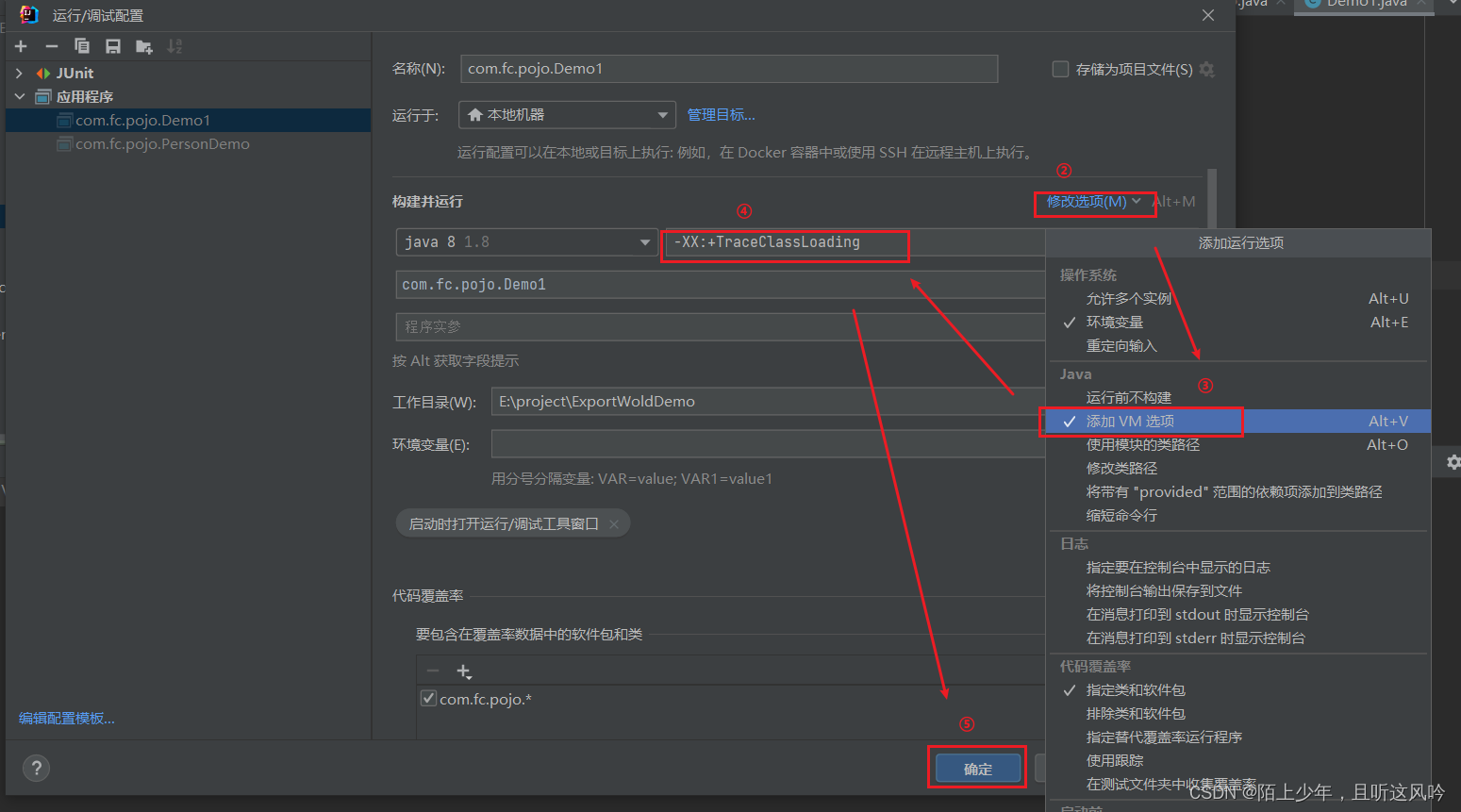Open the java 8 JDK dropdown
Viewport: 1461px width, 812px height.
click(x=527, y=242)
